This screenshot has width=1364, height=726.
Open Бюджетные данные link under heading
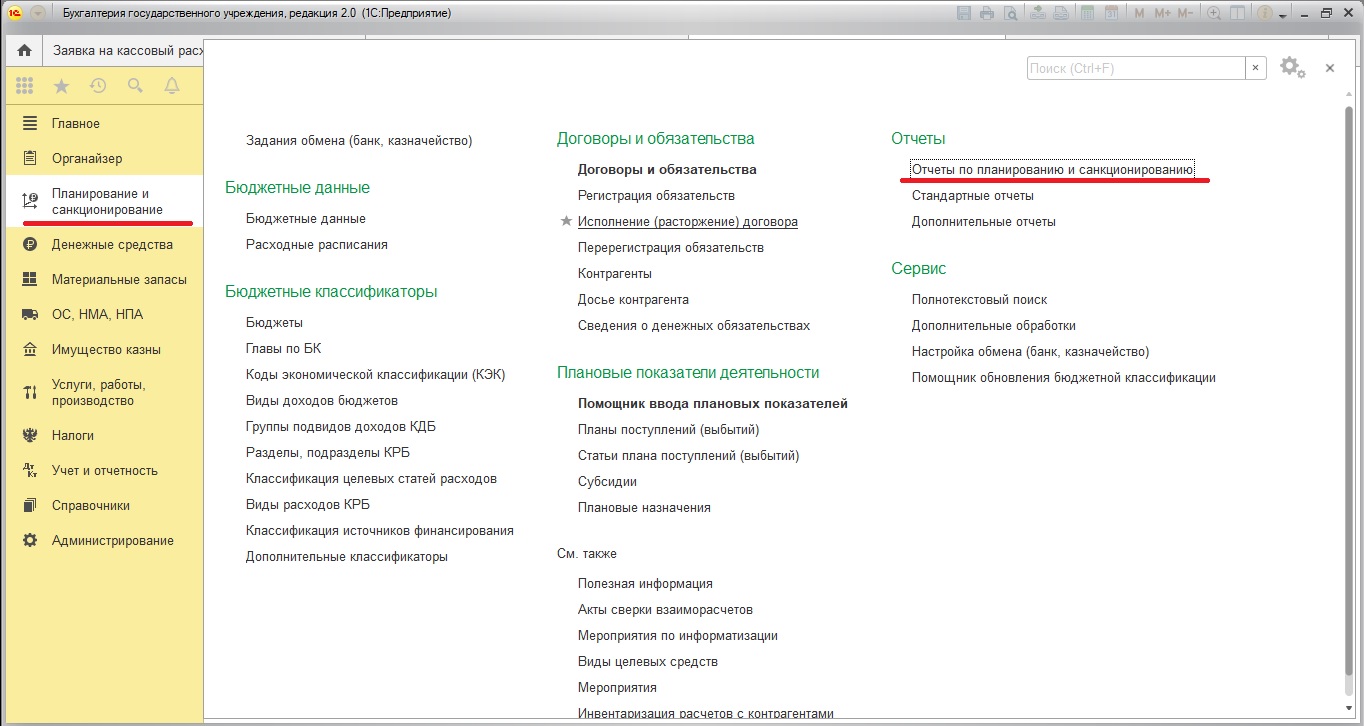[x=306, y=219]
